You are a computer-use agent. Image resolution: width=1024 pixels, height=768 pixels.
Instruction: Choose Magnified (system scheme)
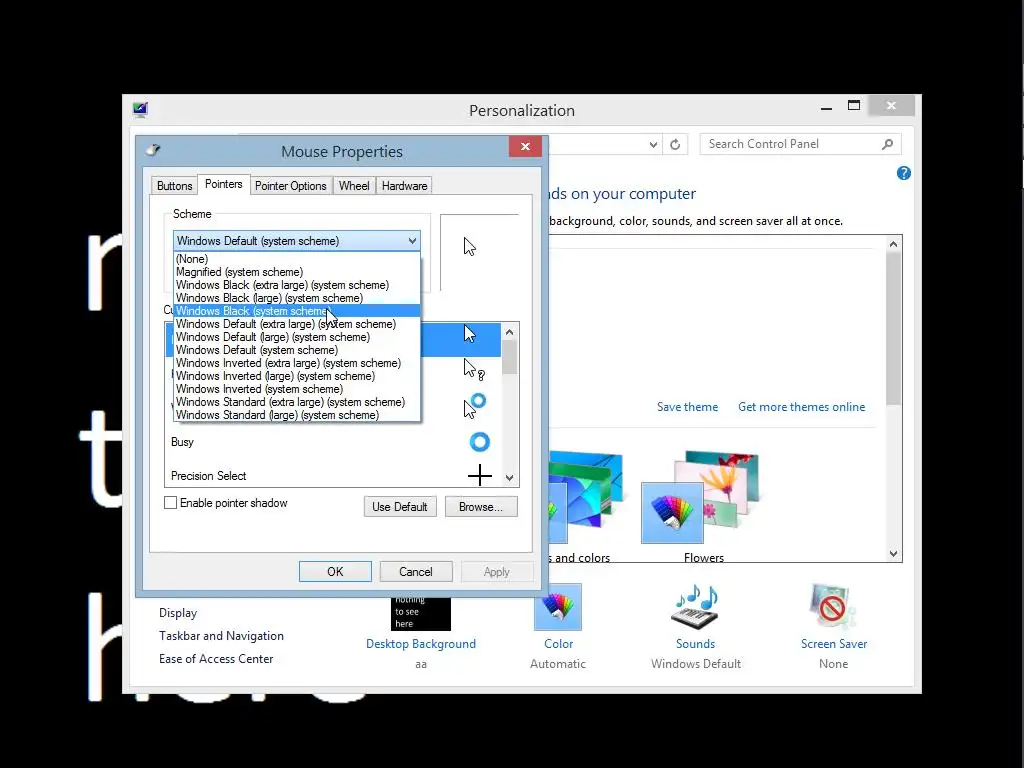297,272
